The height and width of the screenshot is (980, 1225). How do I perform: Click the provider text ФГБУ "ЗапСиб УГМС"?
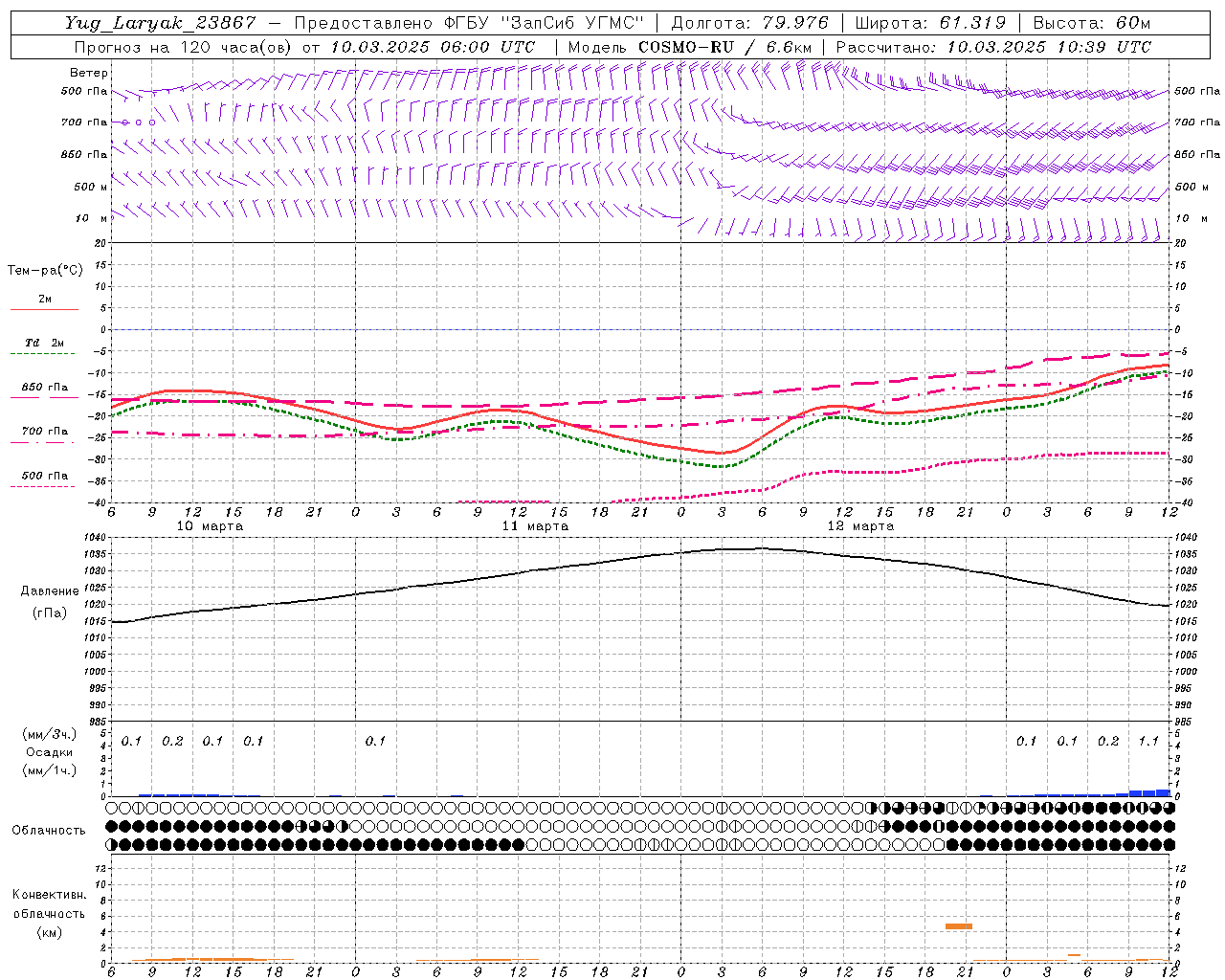click(x=544, y=23)
